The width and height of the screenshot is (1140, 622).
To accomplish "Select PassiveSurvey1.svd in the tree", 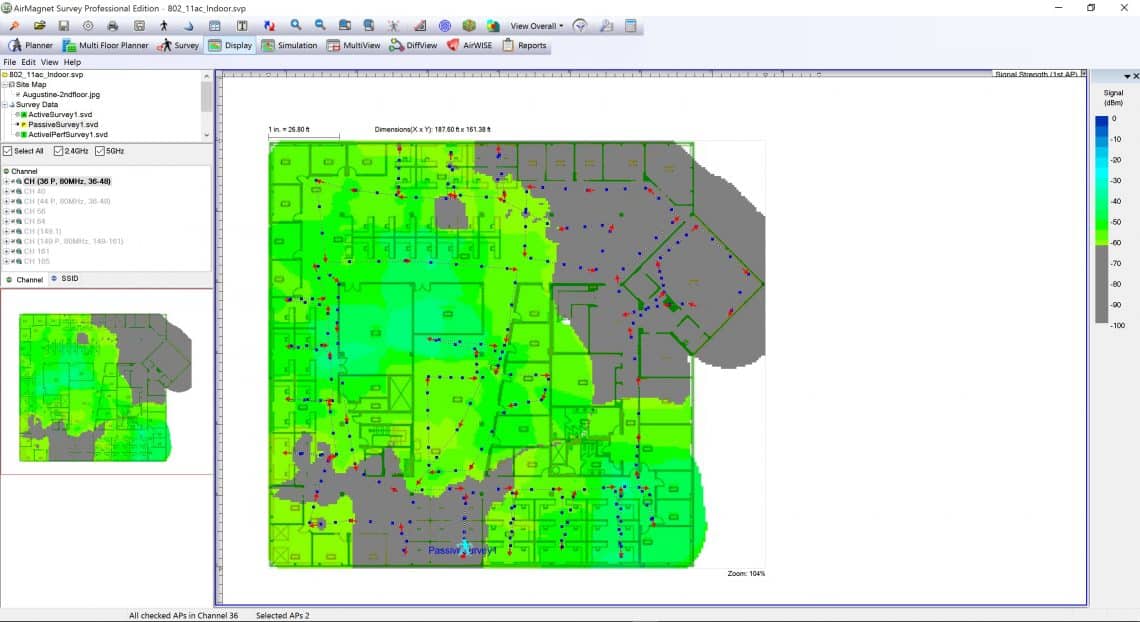I will click(x=62, y=124).
